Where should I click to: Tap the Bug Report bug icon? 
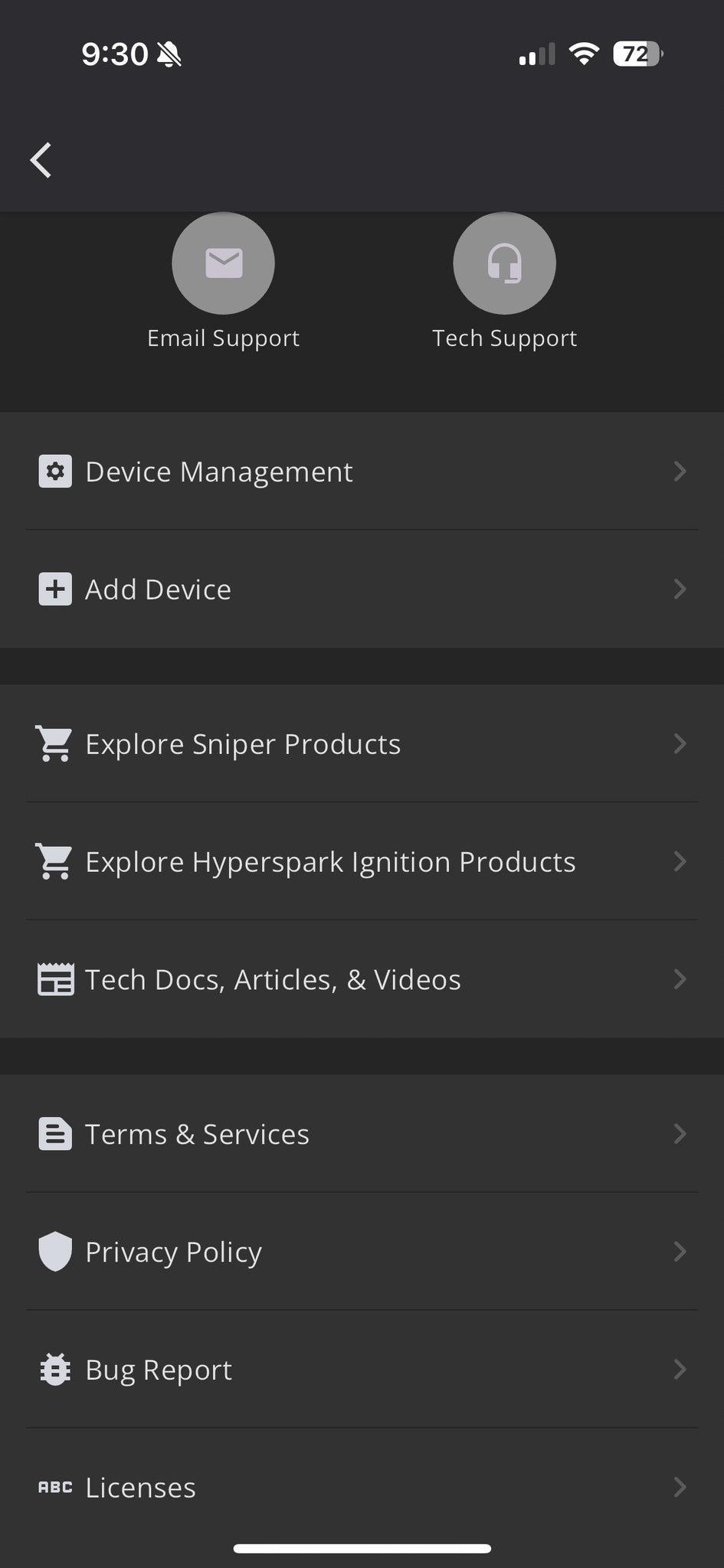pyautogui.click(x=55, y=1370)
